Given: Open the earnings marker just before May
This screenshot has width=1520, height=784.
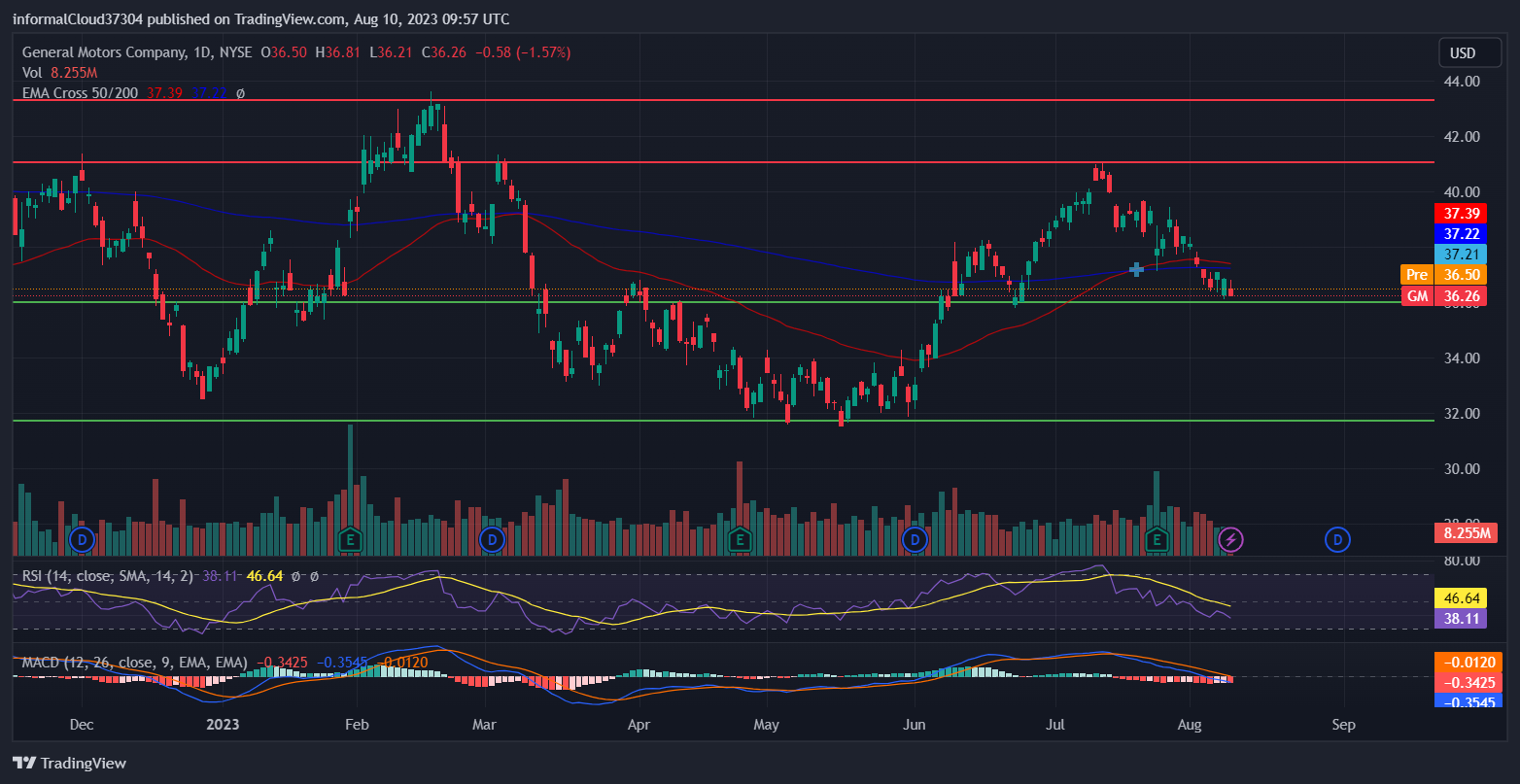Looking at the screenshot, I should tap(741, 538).
